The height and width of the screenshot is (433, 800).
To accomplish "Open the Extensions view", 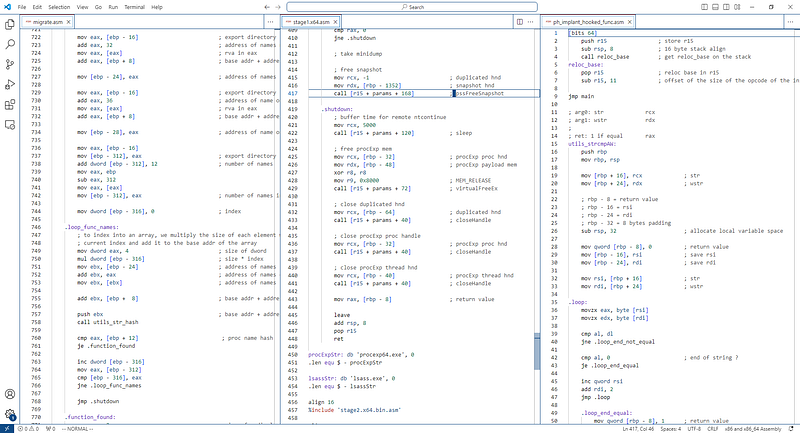I will [x=10, y=103].
